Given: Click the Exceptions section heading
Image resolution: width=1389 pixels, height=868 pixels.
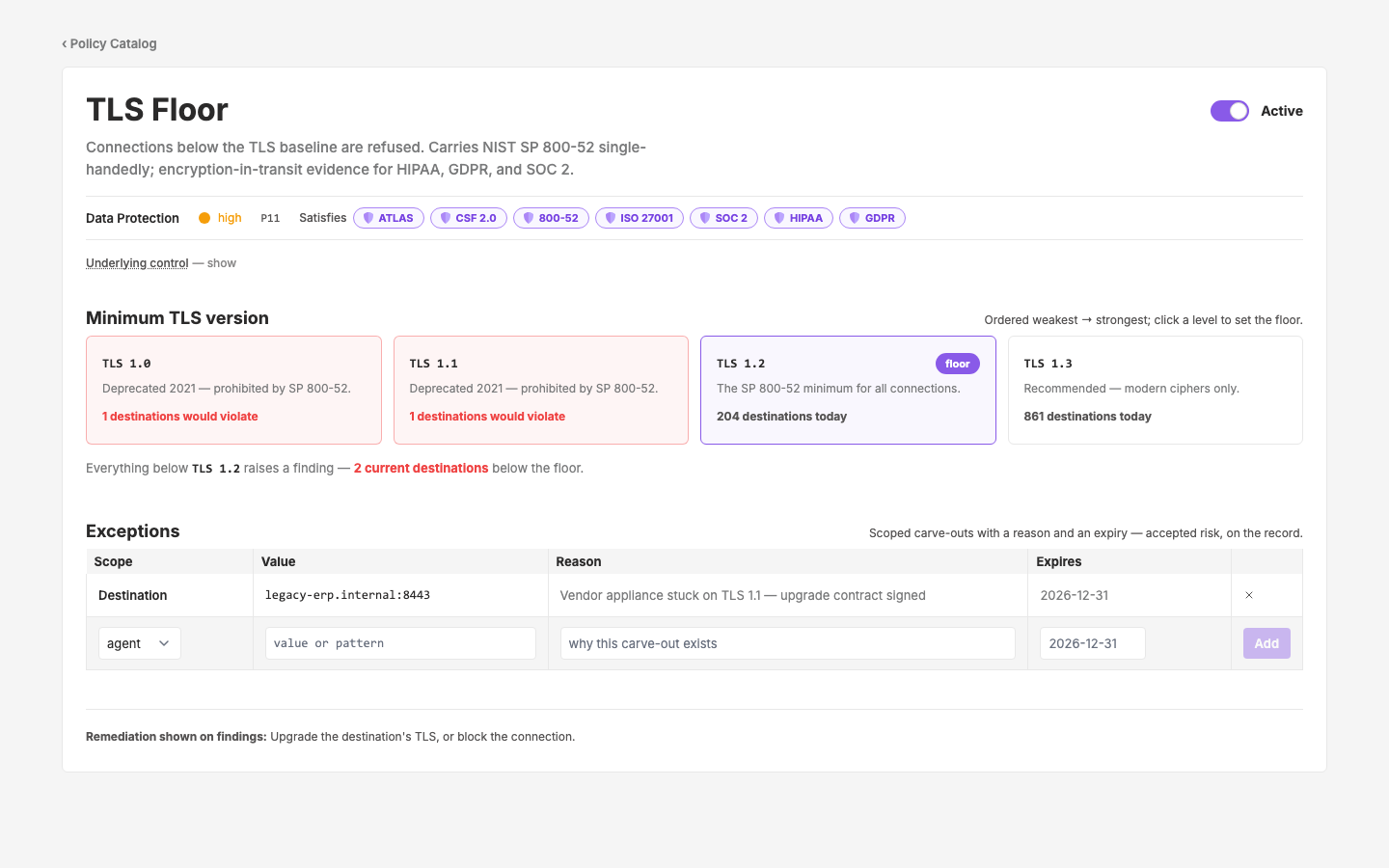Looking at the screenshot, I should click(x=133, y=531).
